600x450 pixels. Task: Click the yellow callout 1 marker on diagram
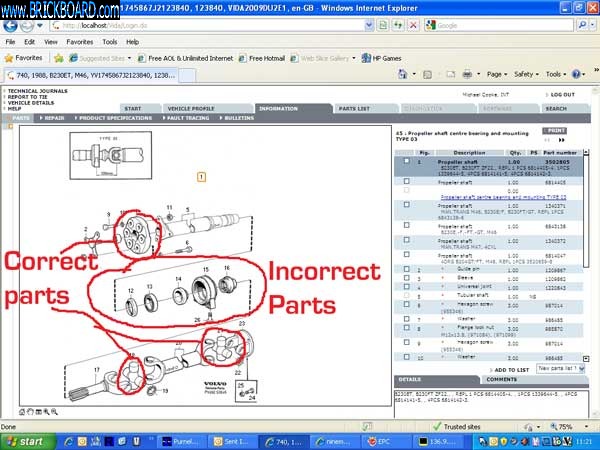click(x=201, y=177)
